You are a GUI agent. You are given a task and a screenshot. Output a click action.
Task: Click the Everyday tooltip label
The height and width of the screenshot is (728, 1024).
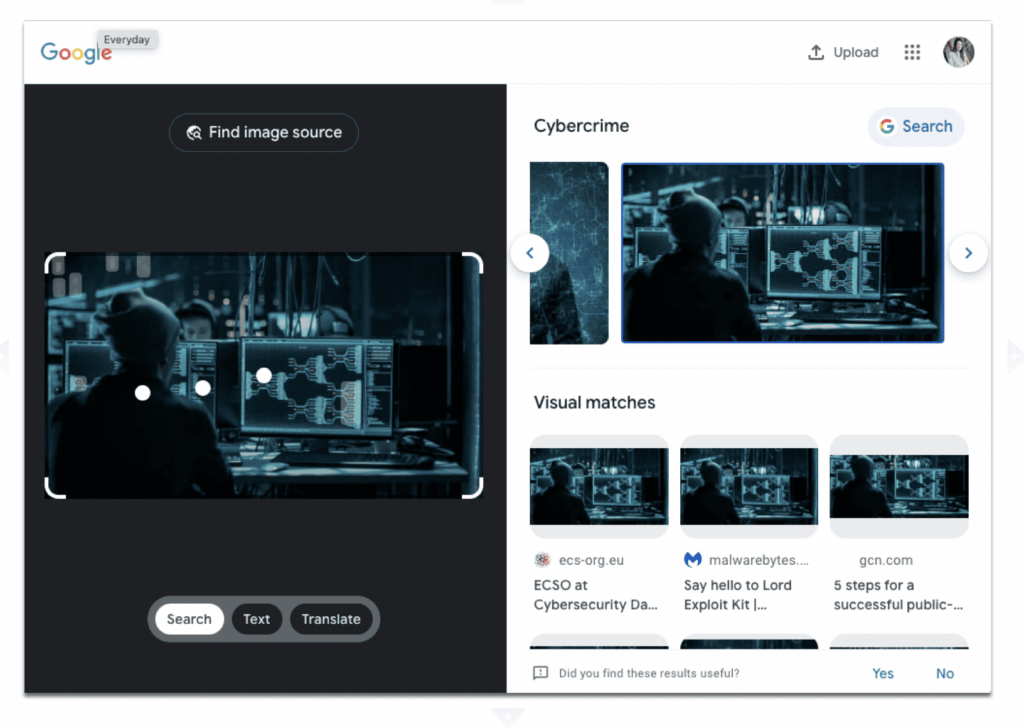pos(127,40)
